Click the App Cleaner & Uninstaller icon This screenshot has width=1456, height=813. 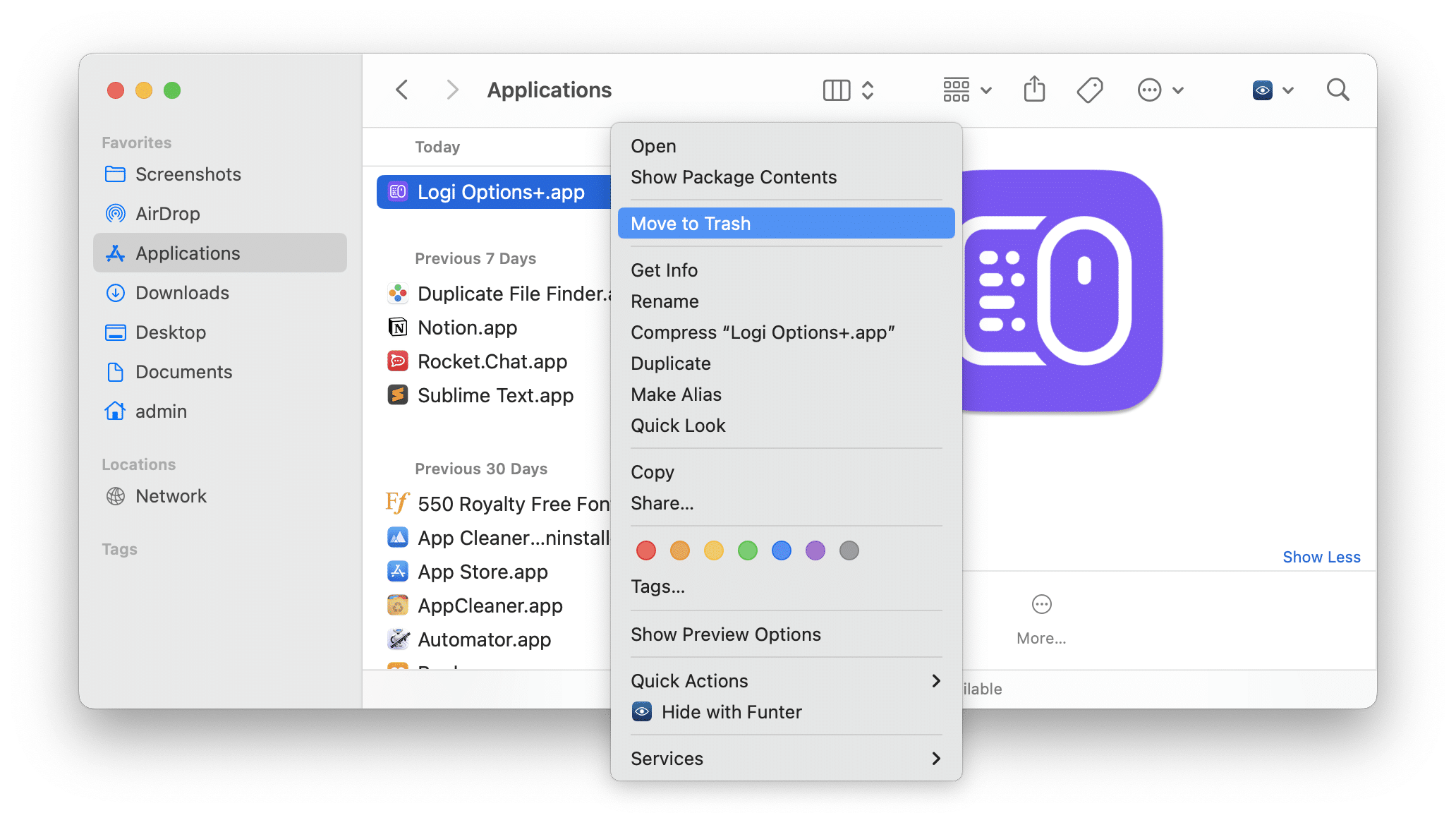point(398,538)
